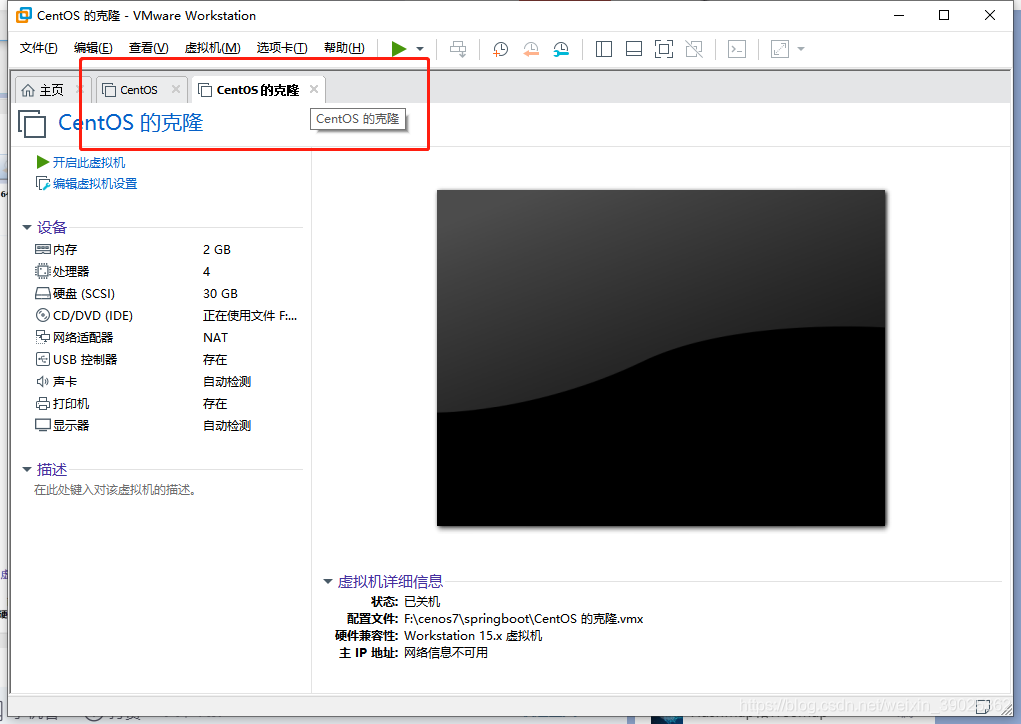
Task: Collapse the 描述 section
Action: (x=27, y=469)
